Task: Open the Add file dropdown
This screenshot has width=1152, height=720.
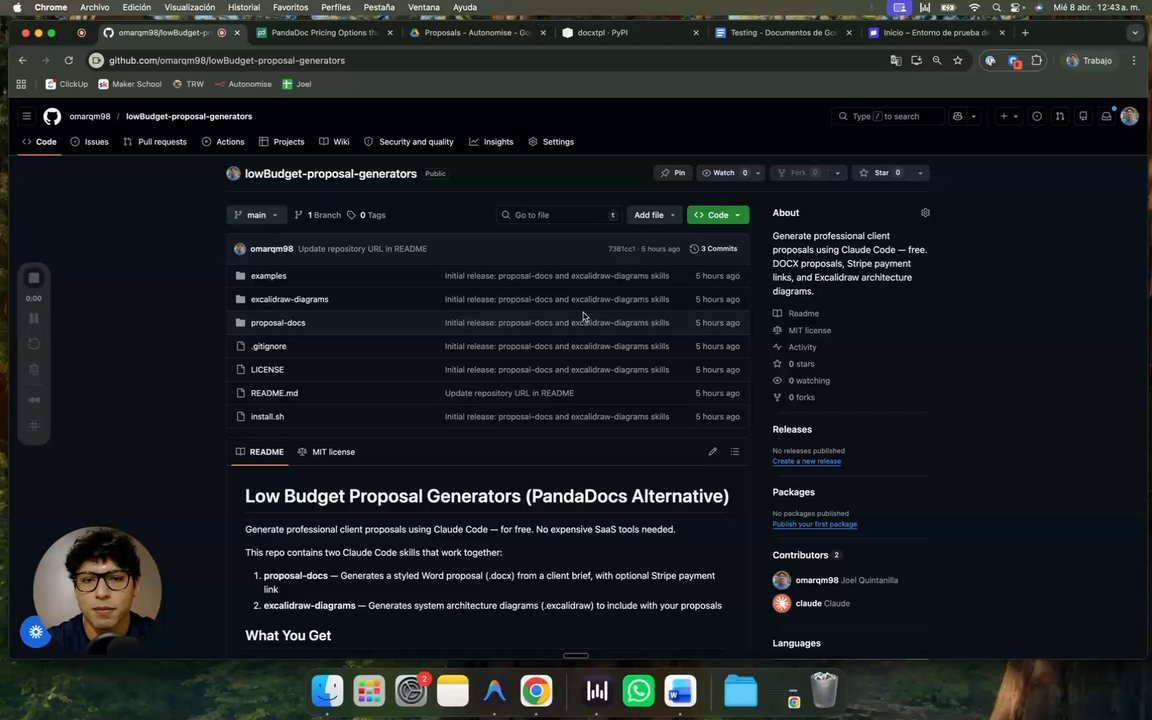Action: 654,215
